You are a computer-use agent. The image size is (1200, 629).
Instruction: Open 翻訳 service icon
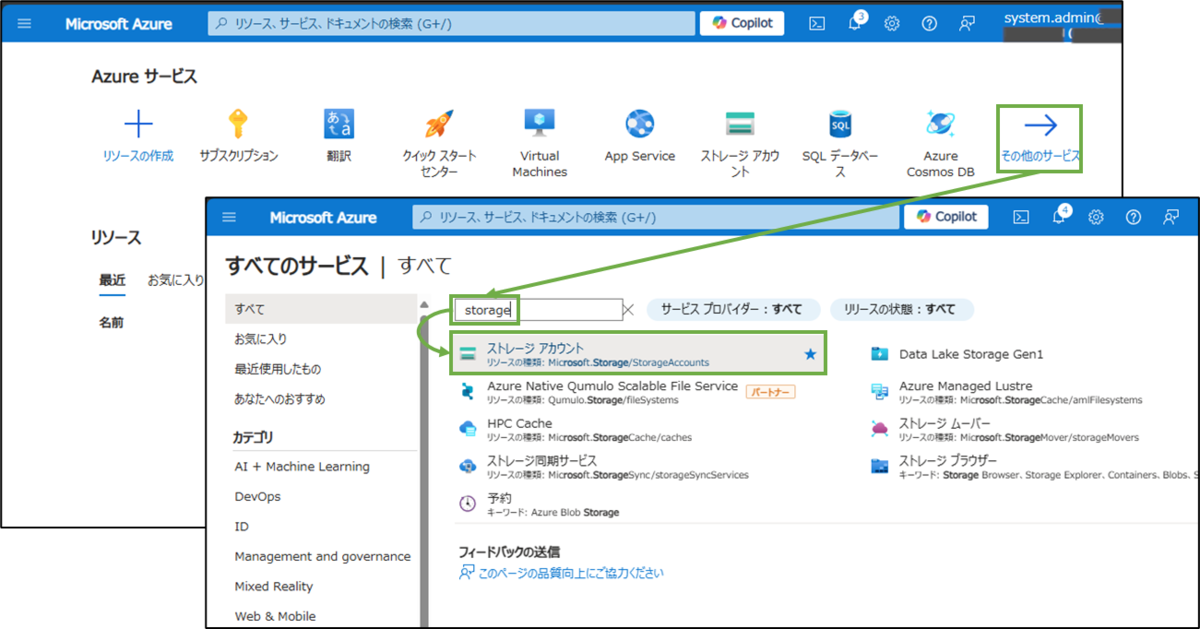[x=338, y=124]
